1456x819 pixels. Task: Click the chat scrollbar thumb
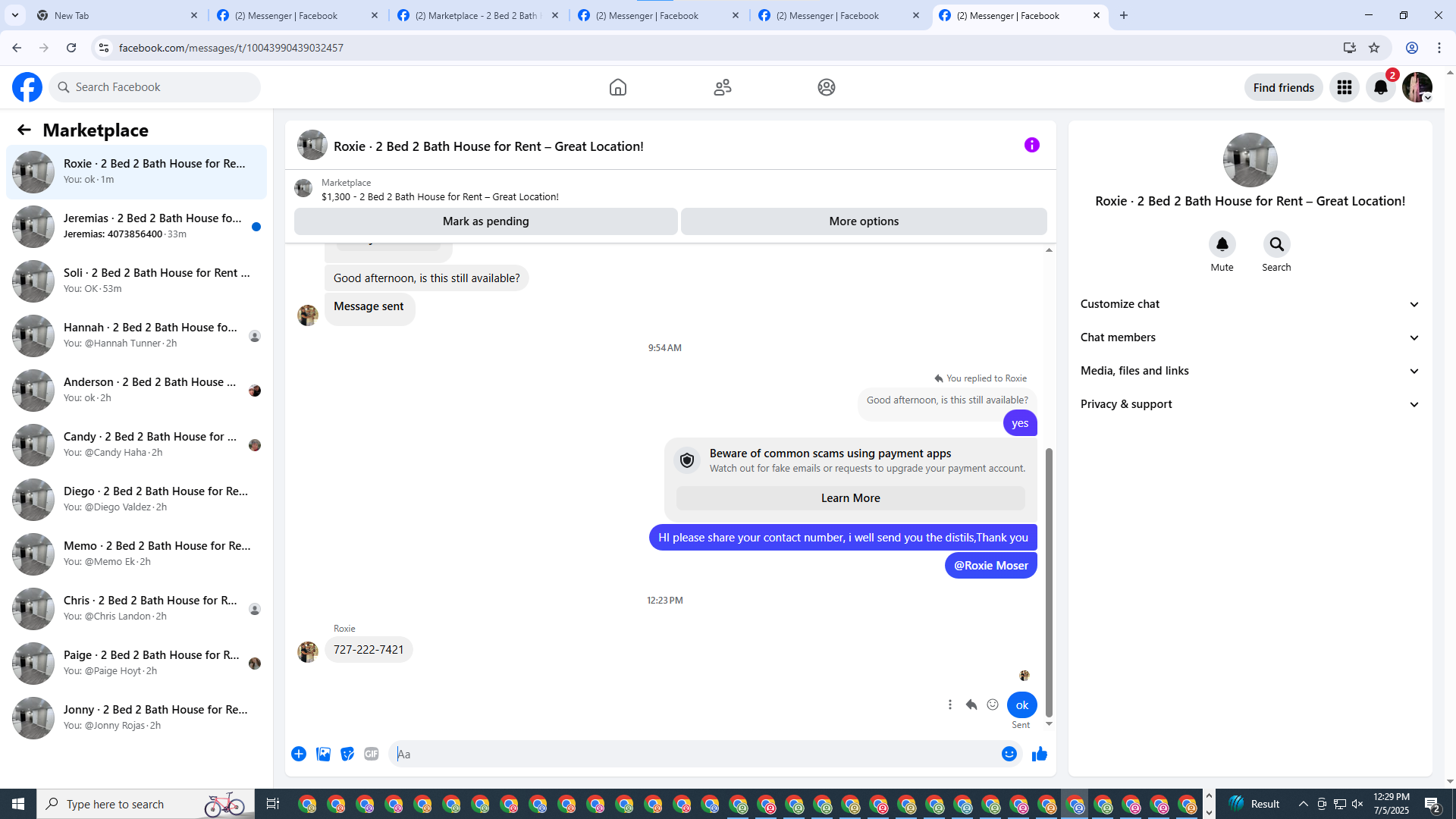coord(1049,580)
